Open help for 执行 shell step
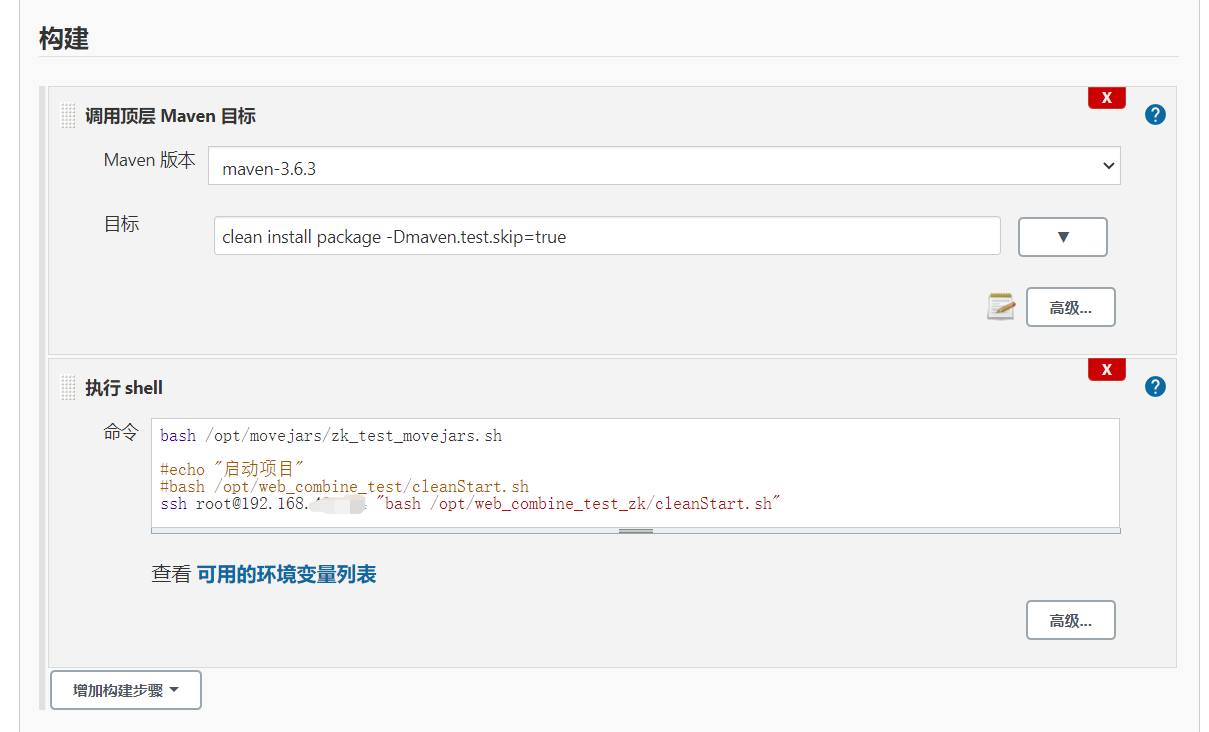This screenshot has width=1209, height=732. coord(1155,387)
